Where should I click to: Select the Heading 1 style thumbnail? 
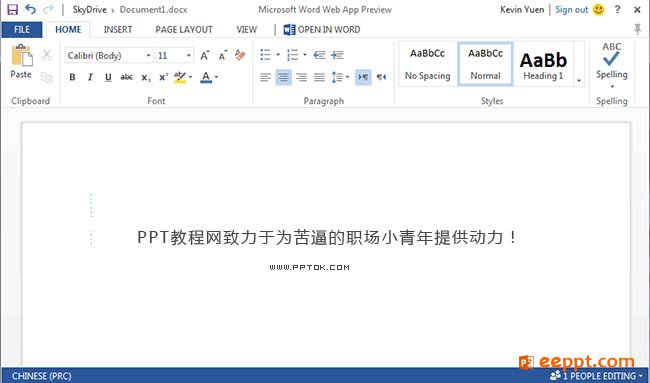click(x=543, y=64)
